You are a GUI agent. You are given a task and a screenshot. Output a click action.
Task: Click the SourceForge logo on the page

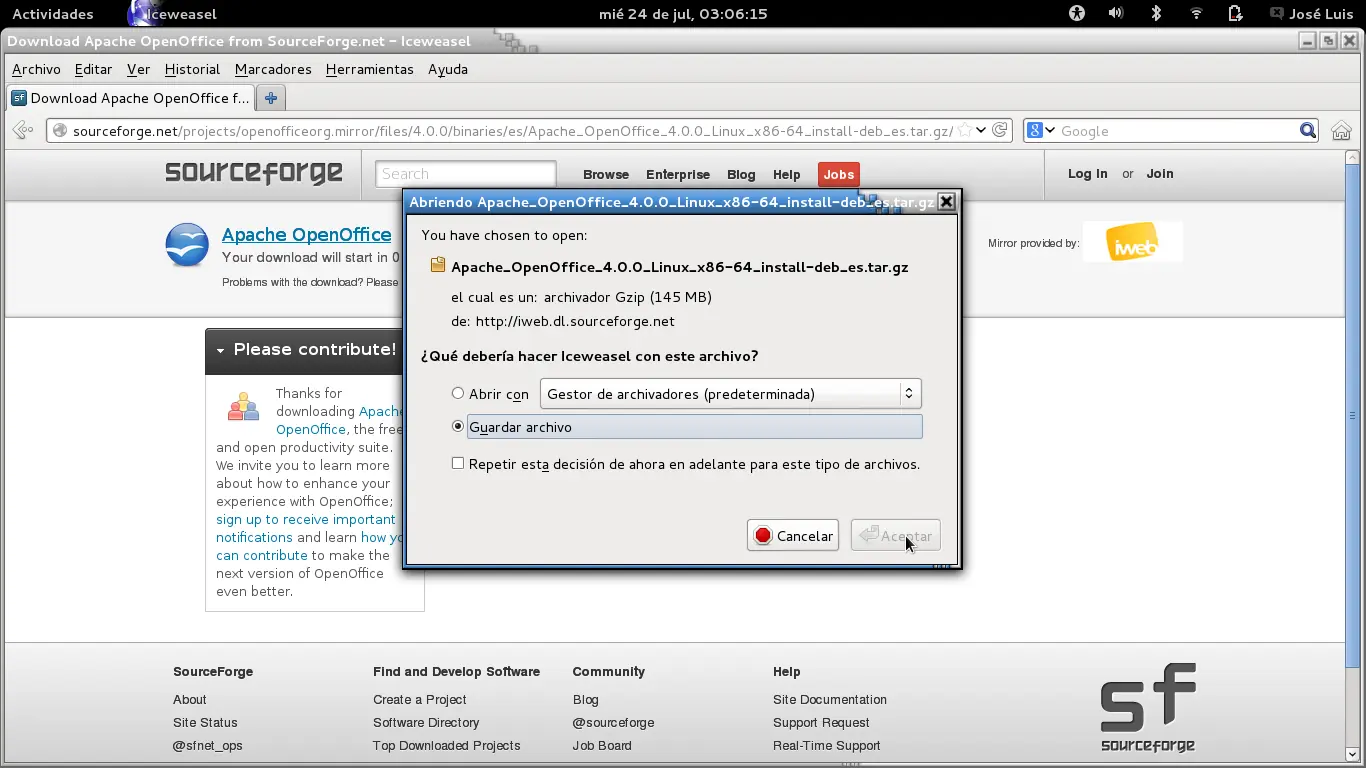coord(254,172)
